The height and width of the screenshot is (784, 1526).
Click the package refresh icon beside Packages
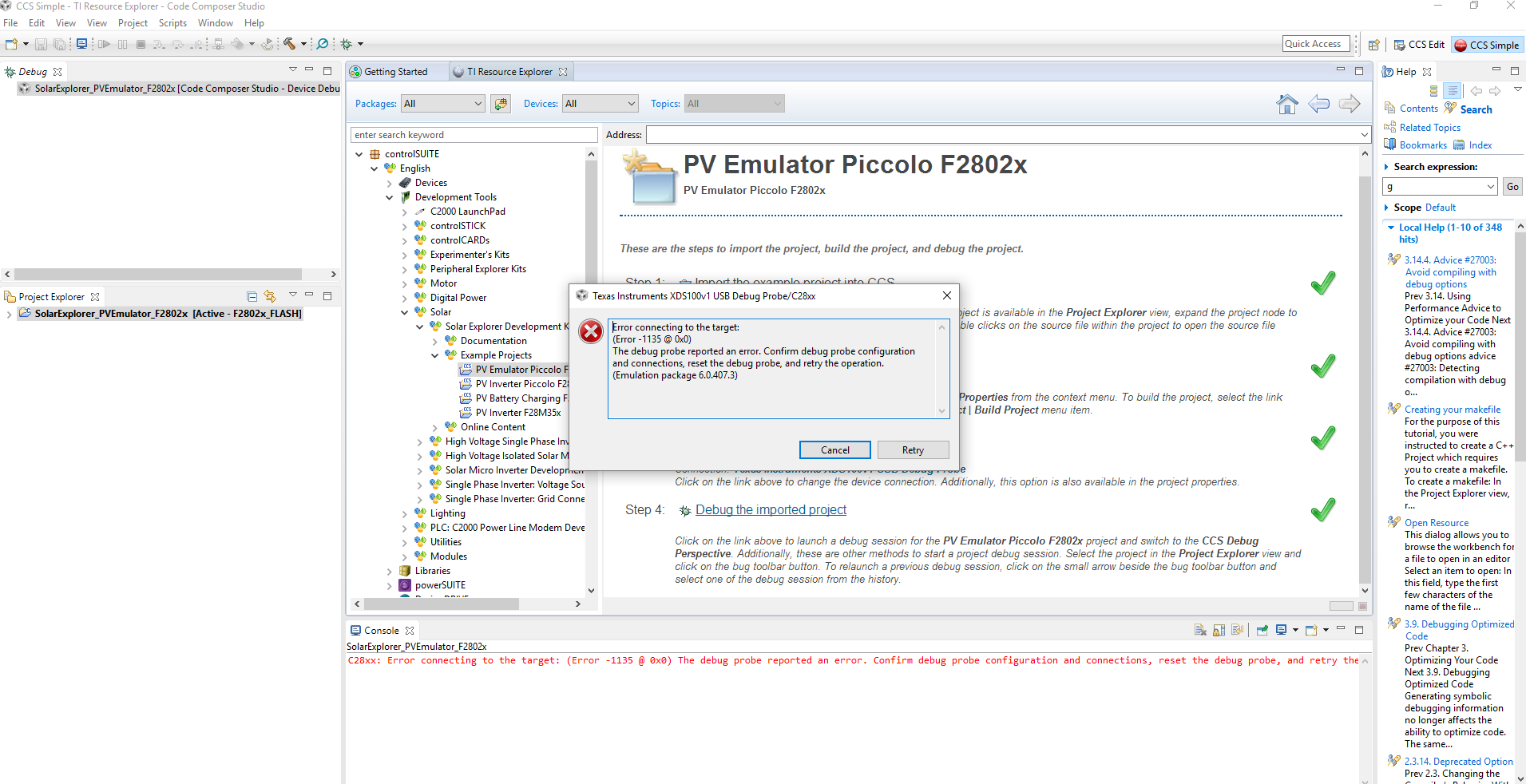[x=501, y=104]
